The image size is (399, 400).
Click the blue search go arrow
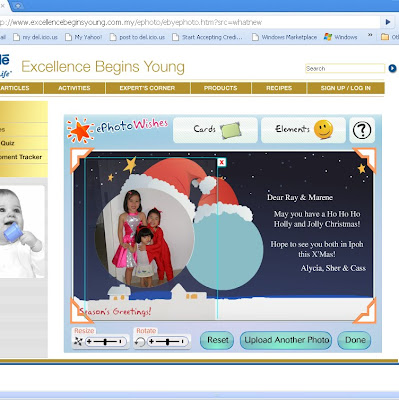(x=392, y=68)
